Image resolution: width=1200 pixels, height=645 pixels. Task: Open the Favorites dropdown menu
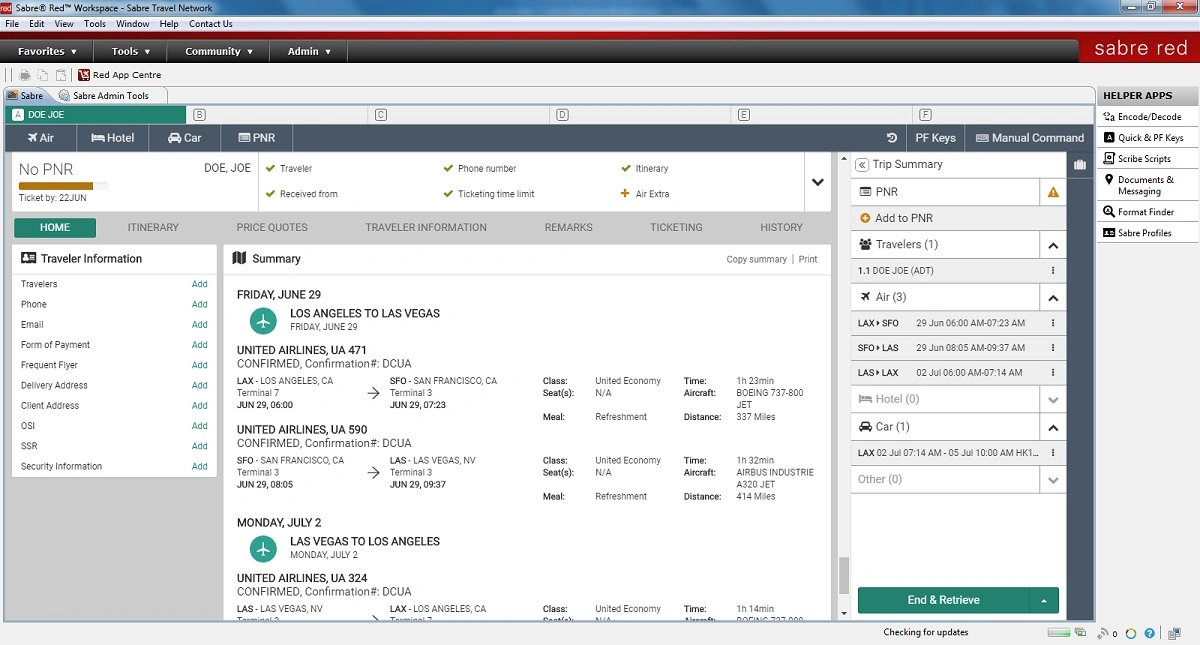coord(47,51)
